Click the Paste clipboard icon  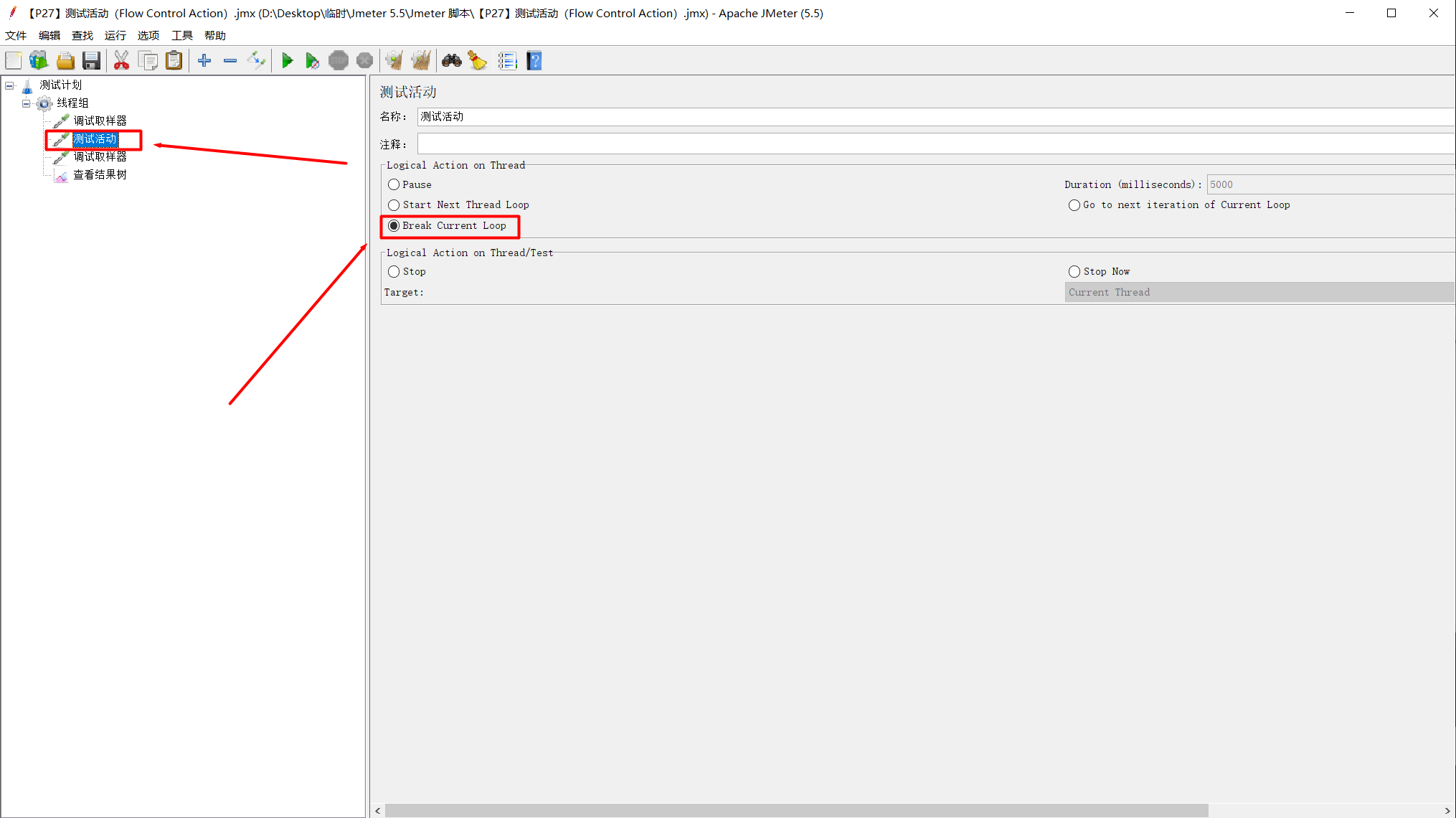pos(174,61)
